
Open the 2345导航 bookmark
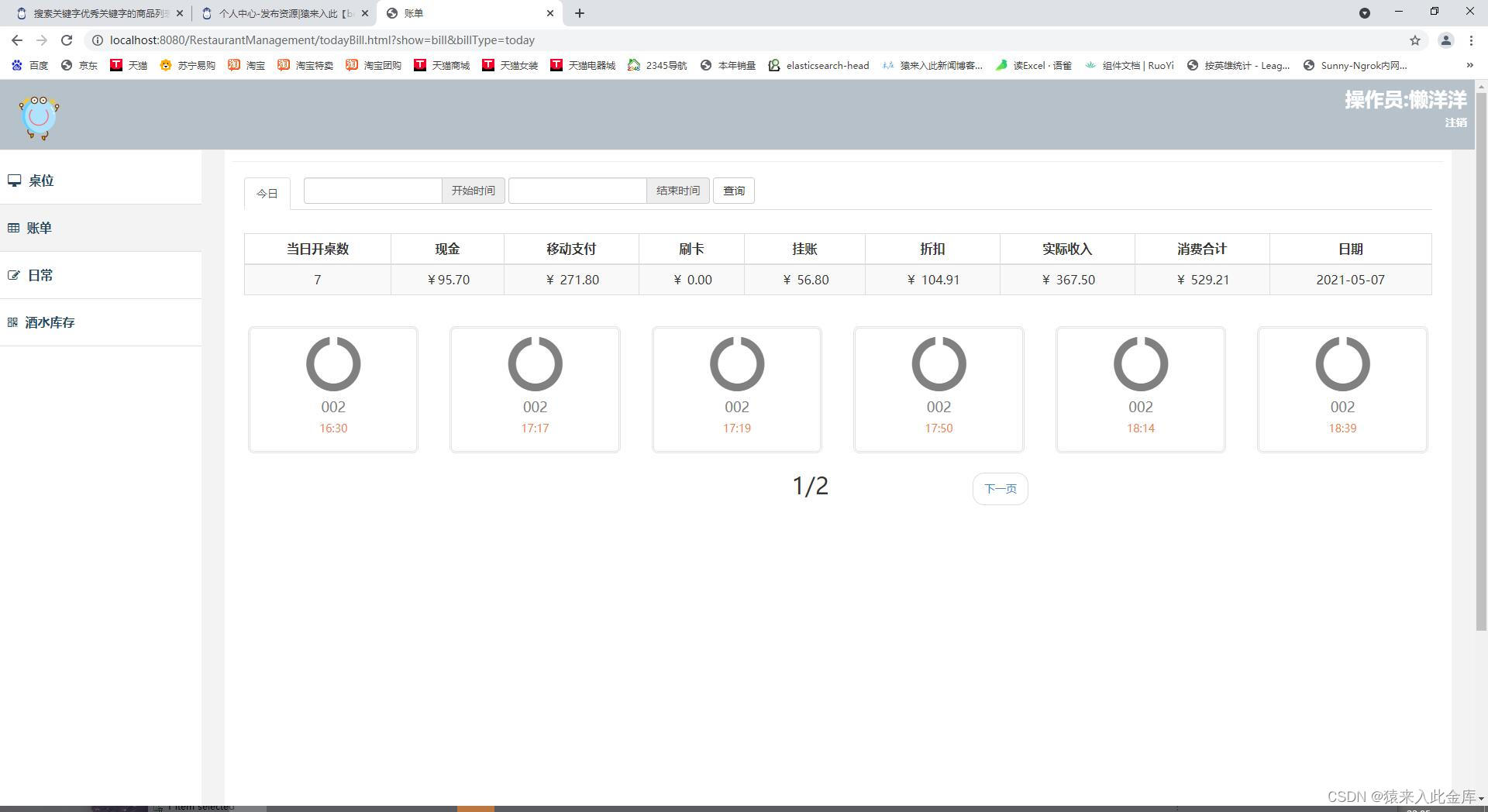(x=657, y=65)
